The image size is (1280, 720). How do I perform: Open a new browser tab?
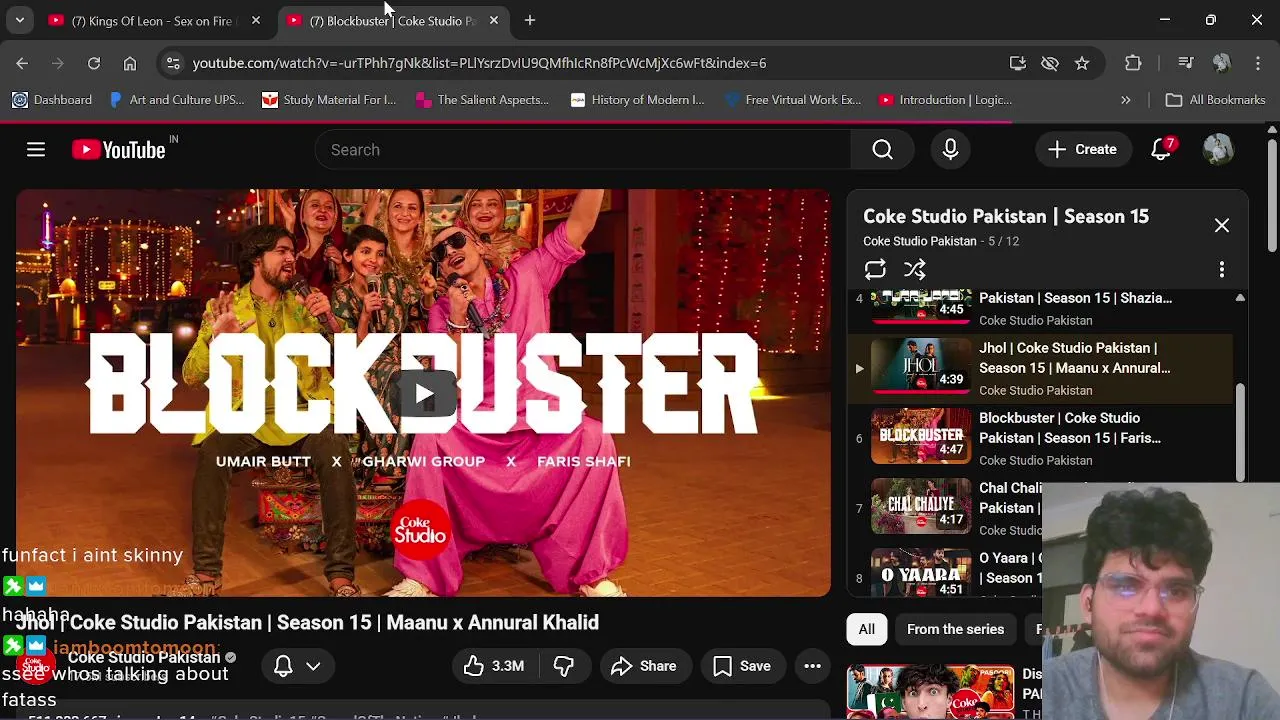(x=530, y=20)
